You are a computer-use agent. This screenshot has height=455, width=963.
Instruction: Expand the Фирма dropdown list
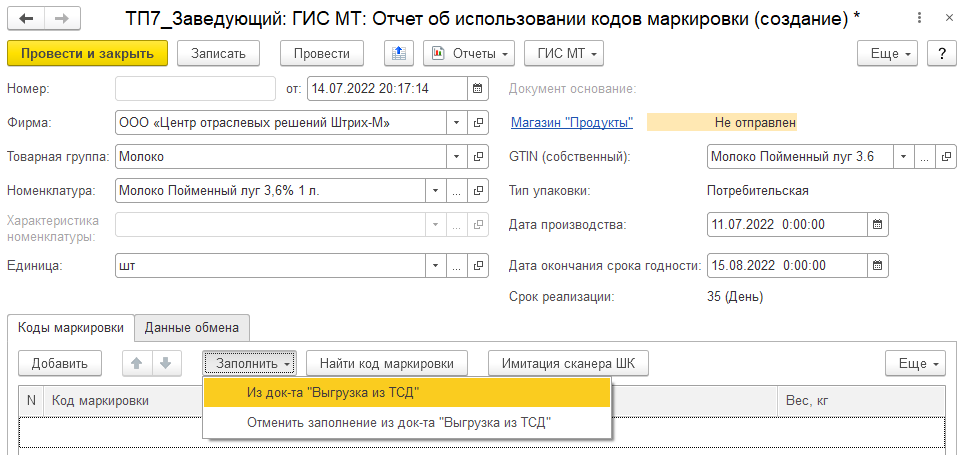coord(456,123)
